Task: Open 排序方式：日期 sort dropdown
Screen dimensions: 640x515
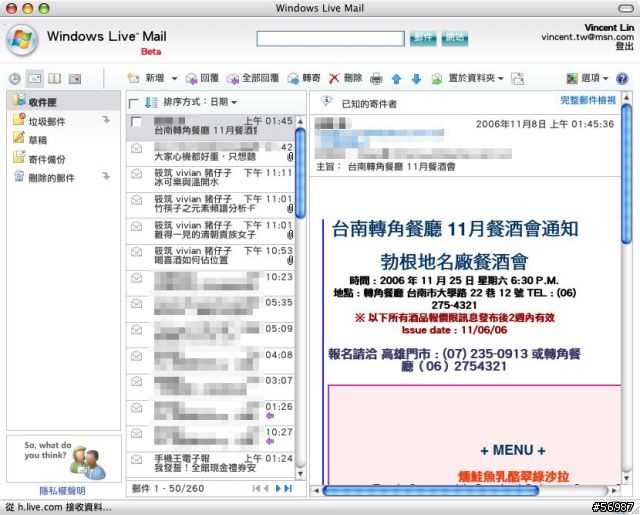Action: click(200, 102)
